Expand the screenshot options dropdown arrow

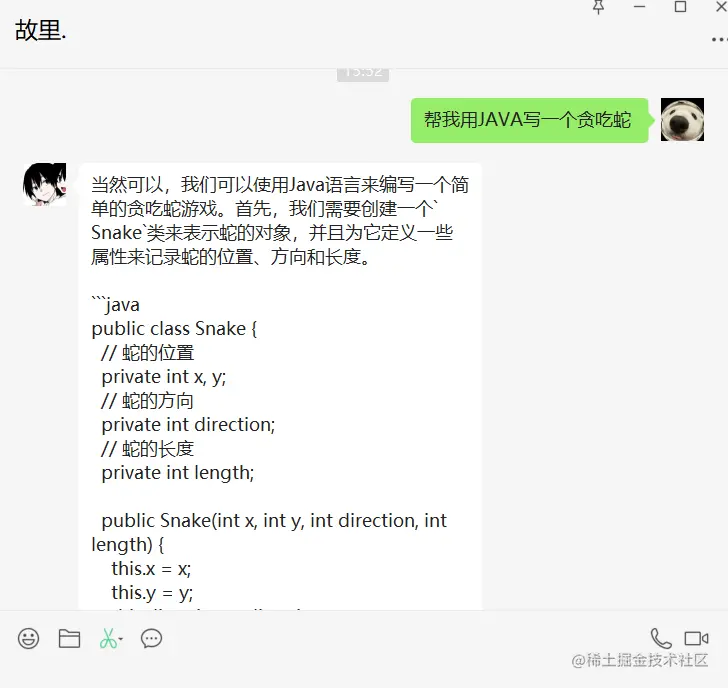121,639
